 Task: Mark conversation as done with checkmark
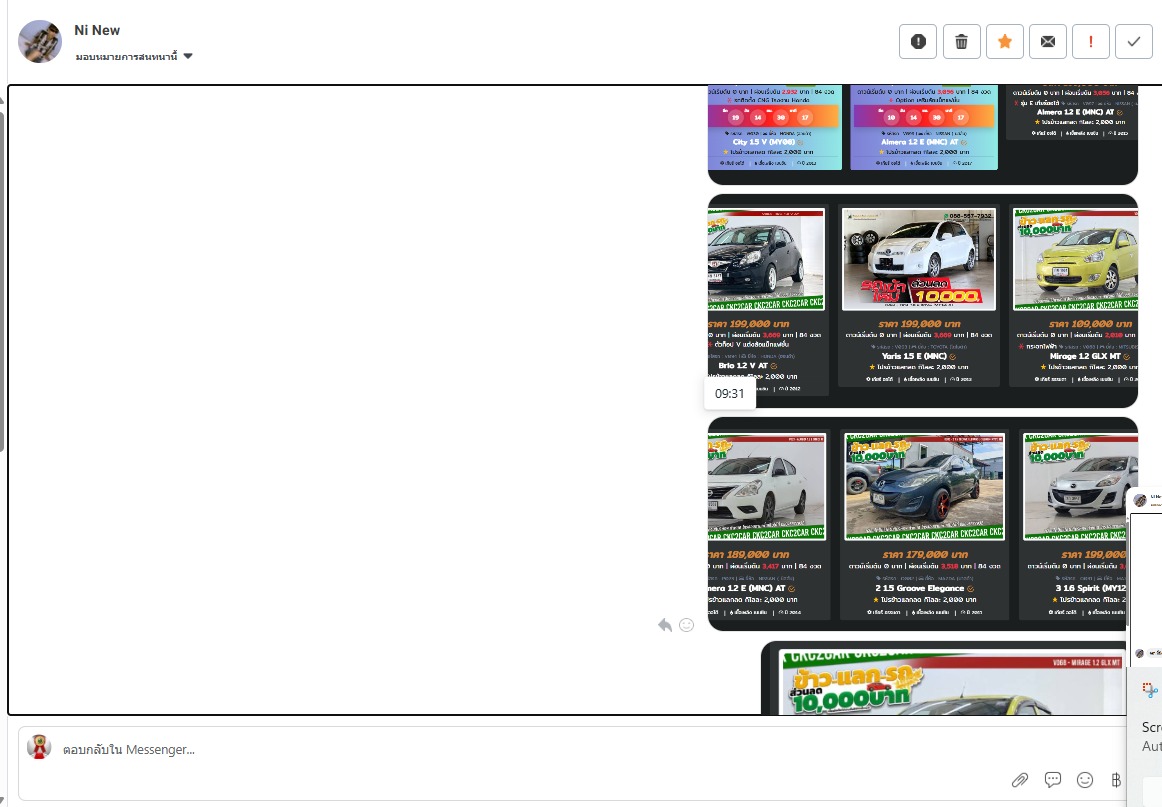[1133, 41]
